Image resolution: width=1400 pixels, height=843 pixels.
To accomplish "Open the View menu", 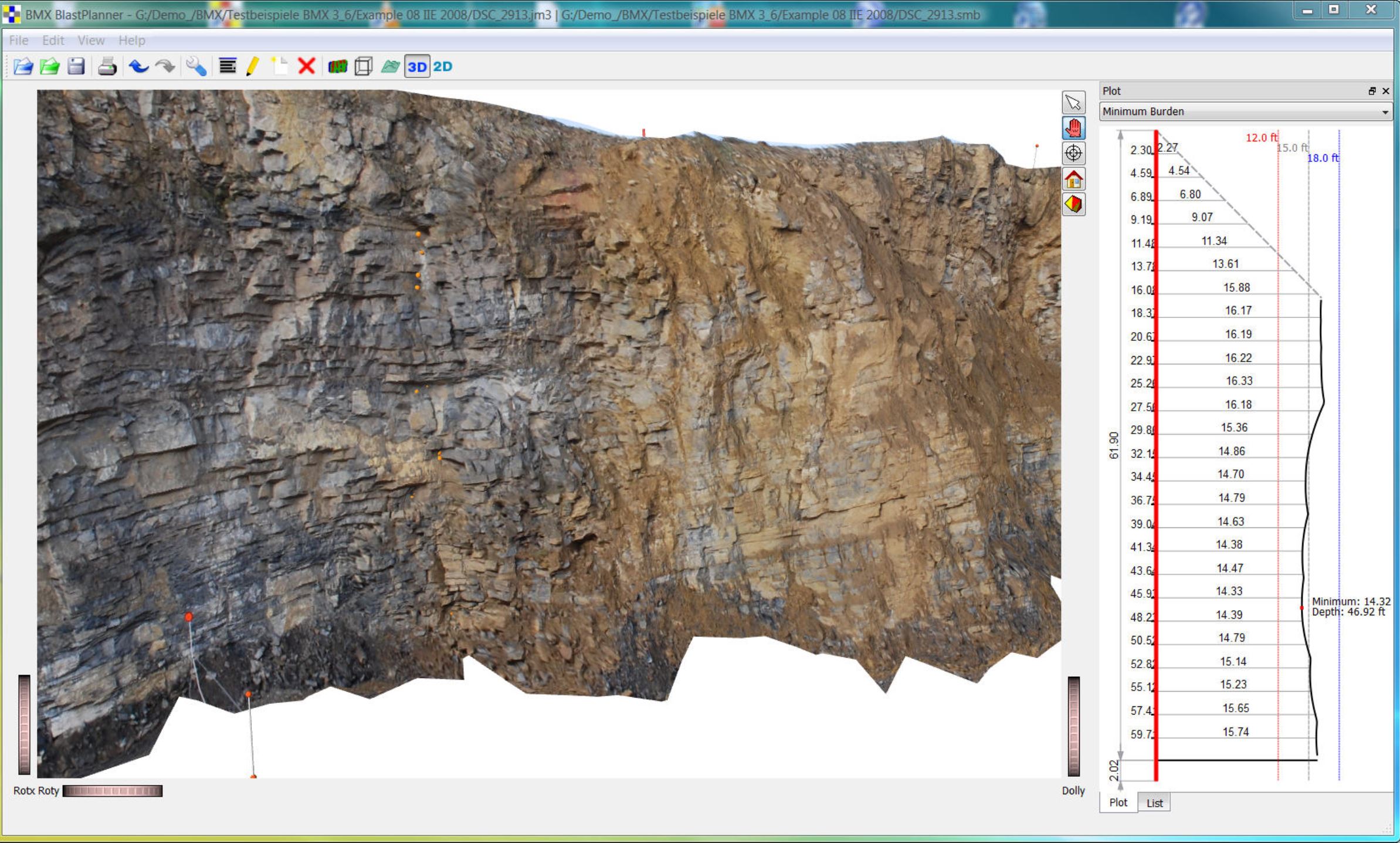I will click(x=91, y=40).
